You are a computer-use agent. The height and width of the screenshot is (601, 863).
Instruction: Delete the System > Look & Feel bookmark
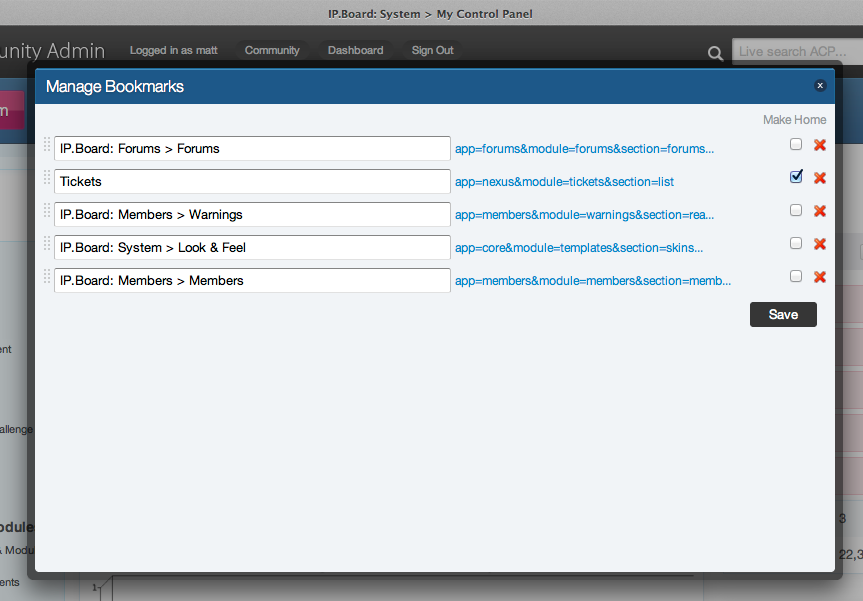[820, 244]
